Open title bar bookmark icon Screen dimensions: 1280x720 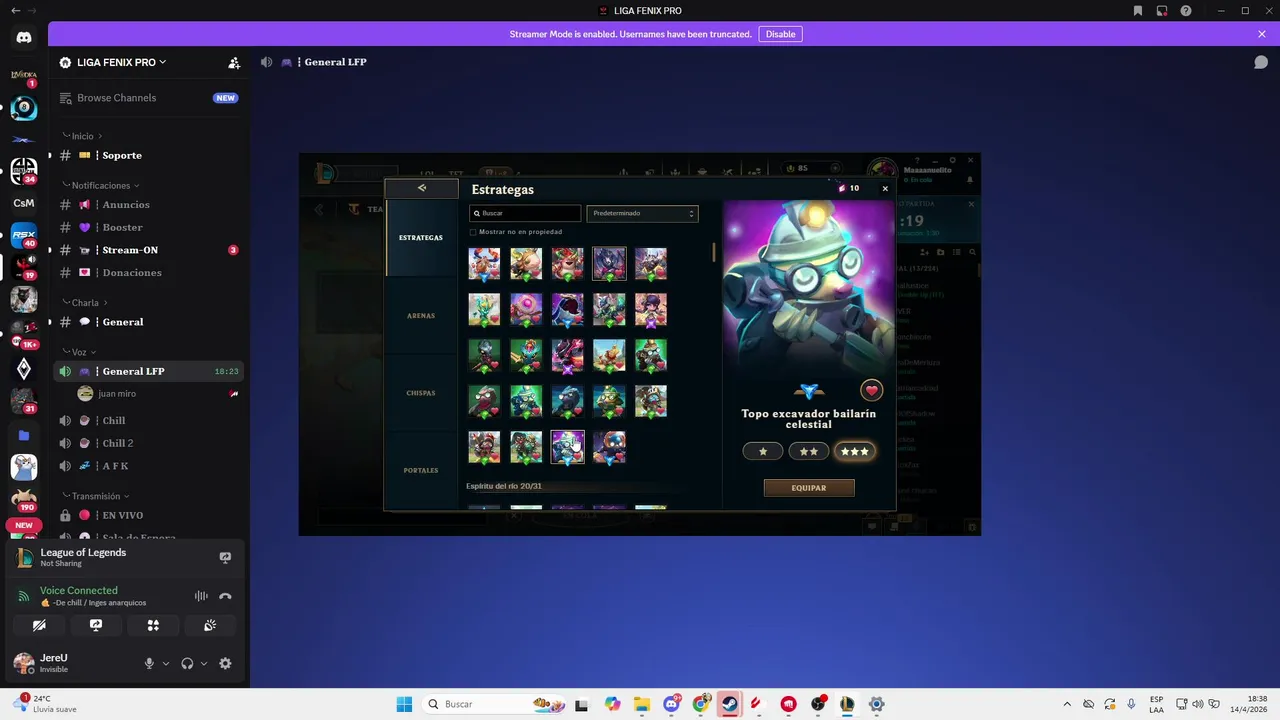point(1138,11)
